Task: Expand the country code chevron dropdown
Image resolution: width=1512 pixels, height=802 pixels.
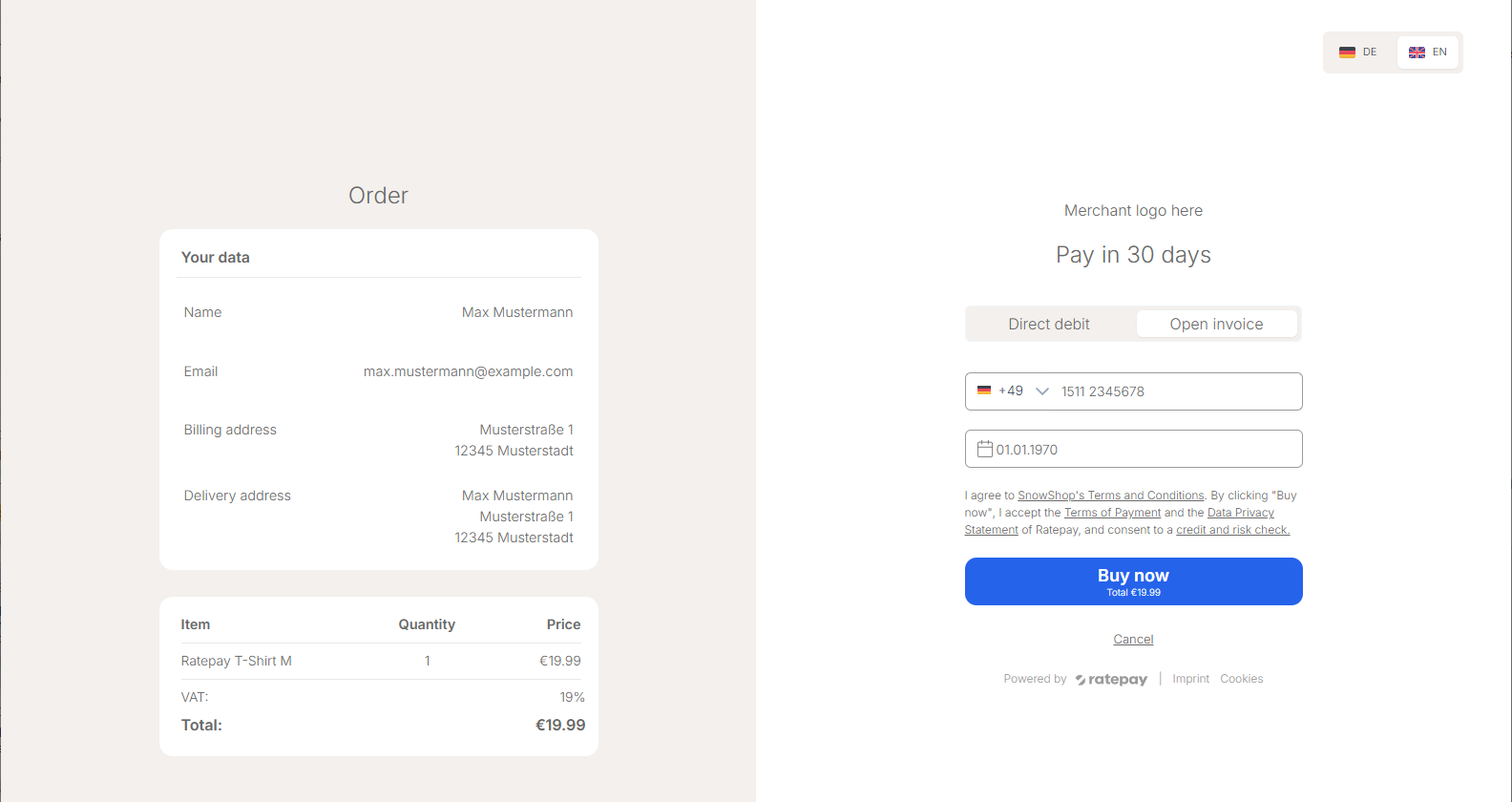Action: pos(1041,391)
